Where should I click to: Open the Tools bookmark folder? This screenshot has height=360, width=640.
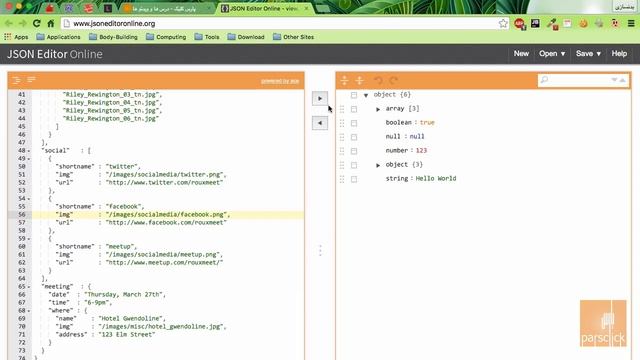(207, 37)
